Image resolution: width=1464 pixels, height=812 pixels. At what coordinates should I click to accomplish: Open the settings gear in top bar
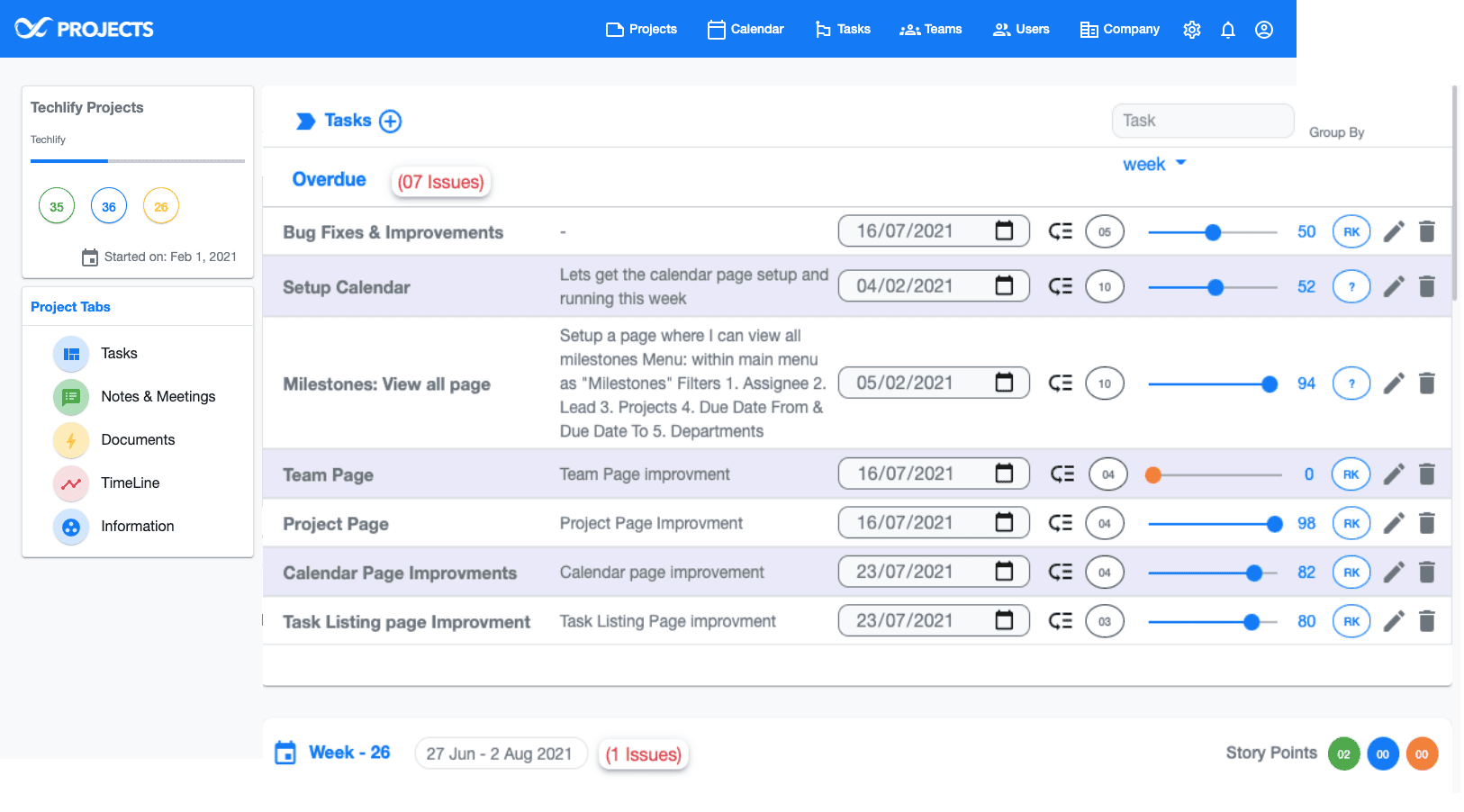click(x=1192, y=30)
